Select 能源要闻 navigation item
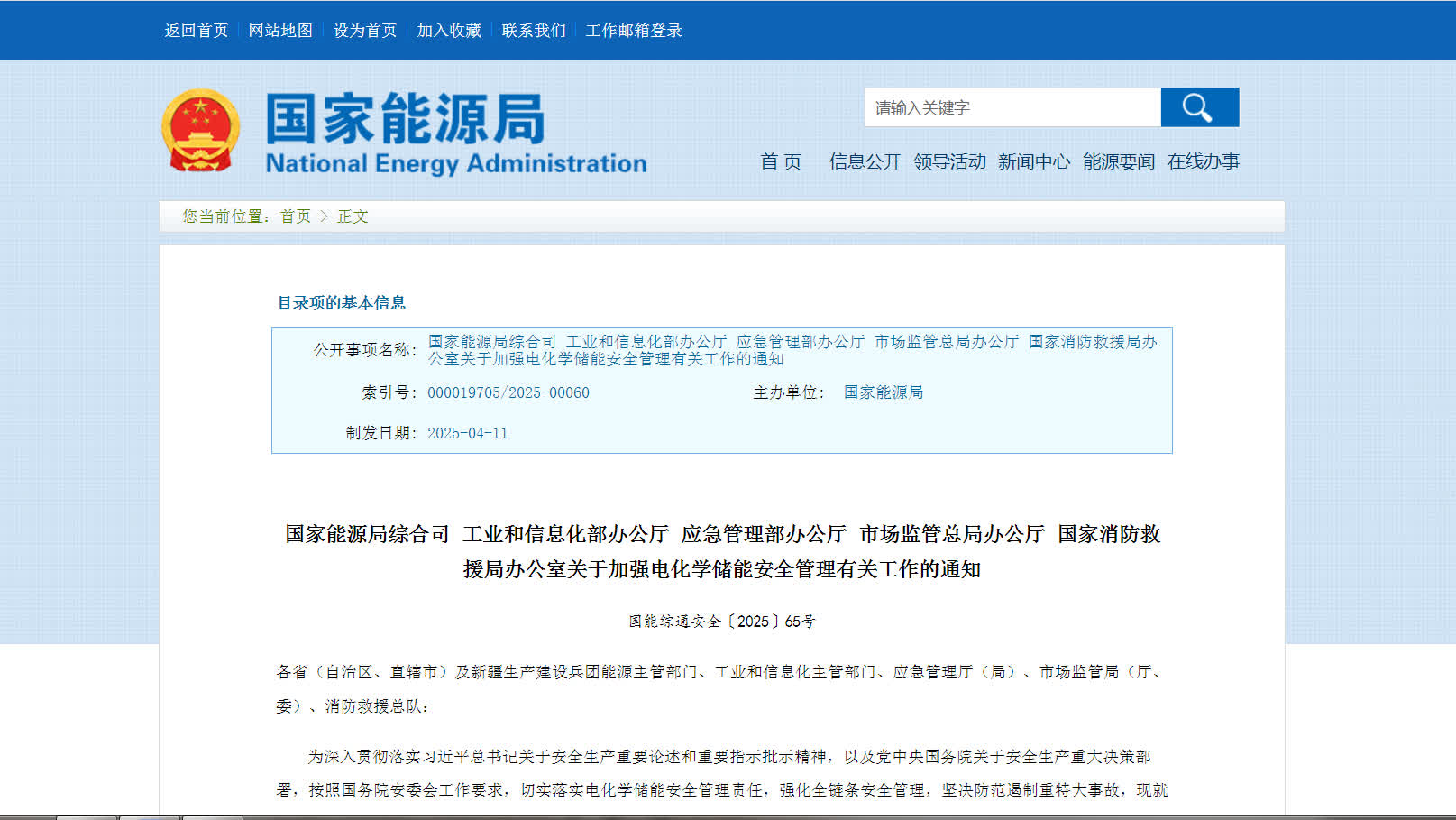Image resolution: width=1456 pixels, height=820 pixels. [1119, 161]
